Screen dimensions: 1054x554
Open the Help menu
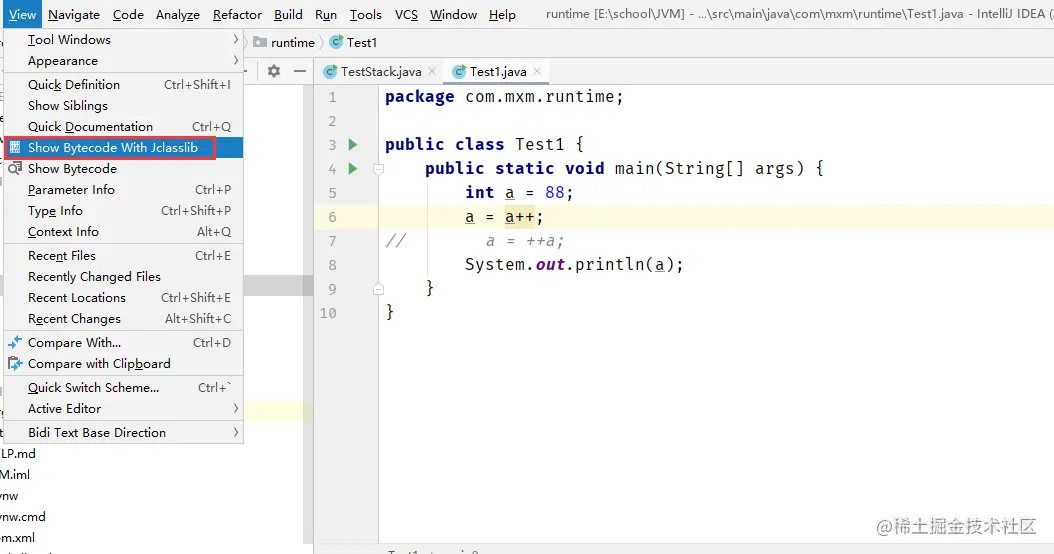coord(502,14)
